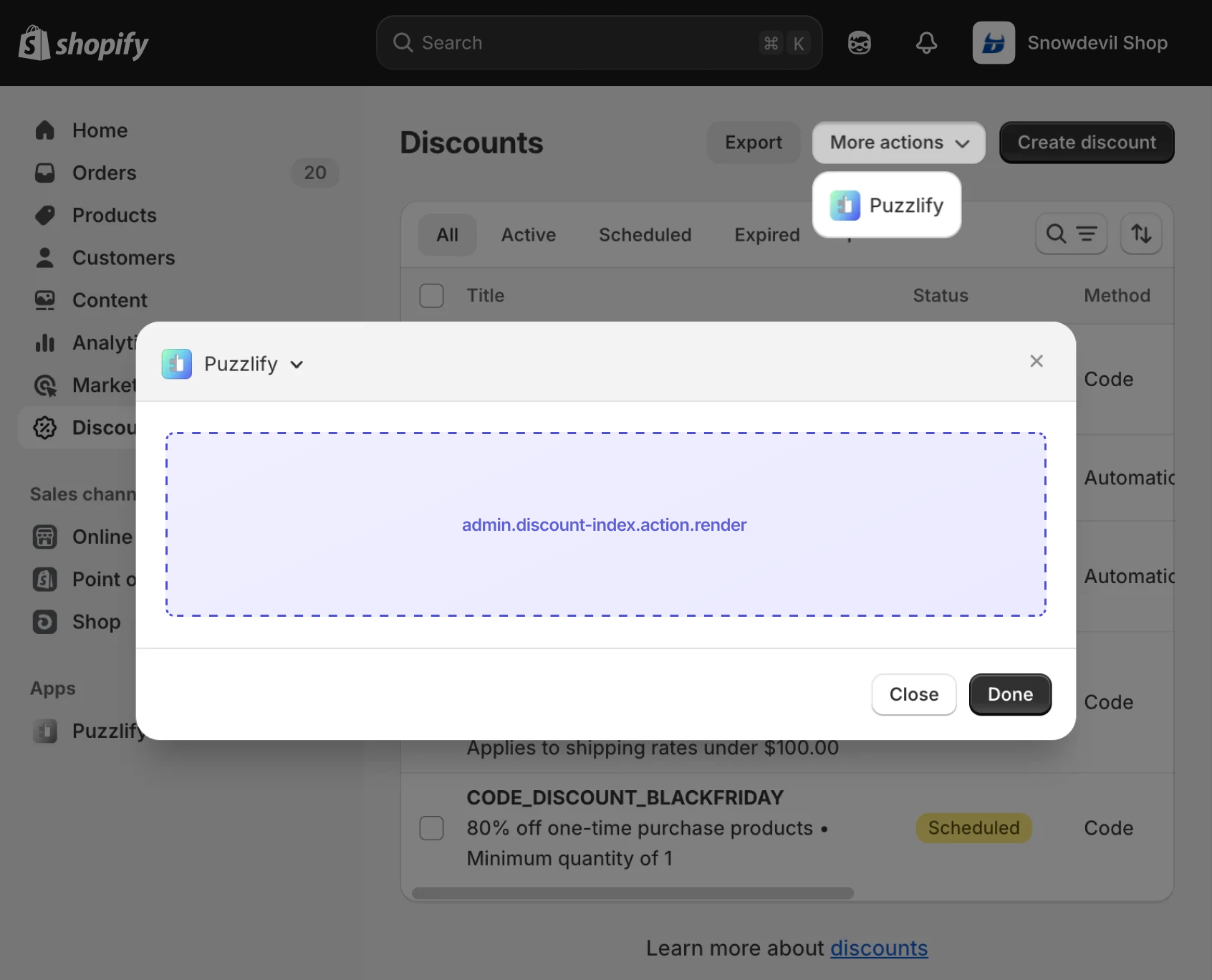Screen dimensions: 1212x980
Task: Open the CODE_DISCOUNT_BLACKFRIDAY discount title
Action: point(625,797)
